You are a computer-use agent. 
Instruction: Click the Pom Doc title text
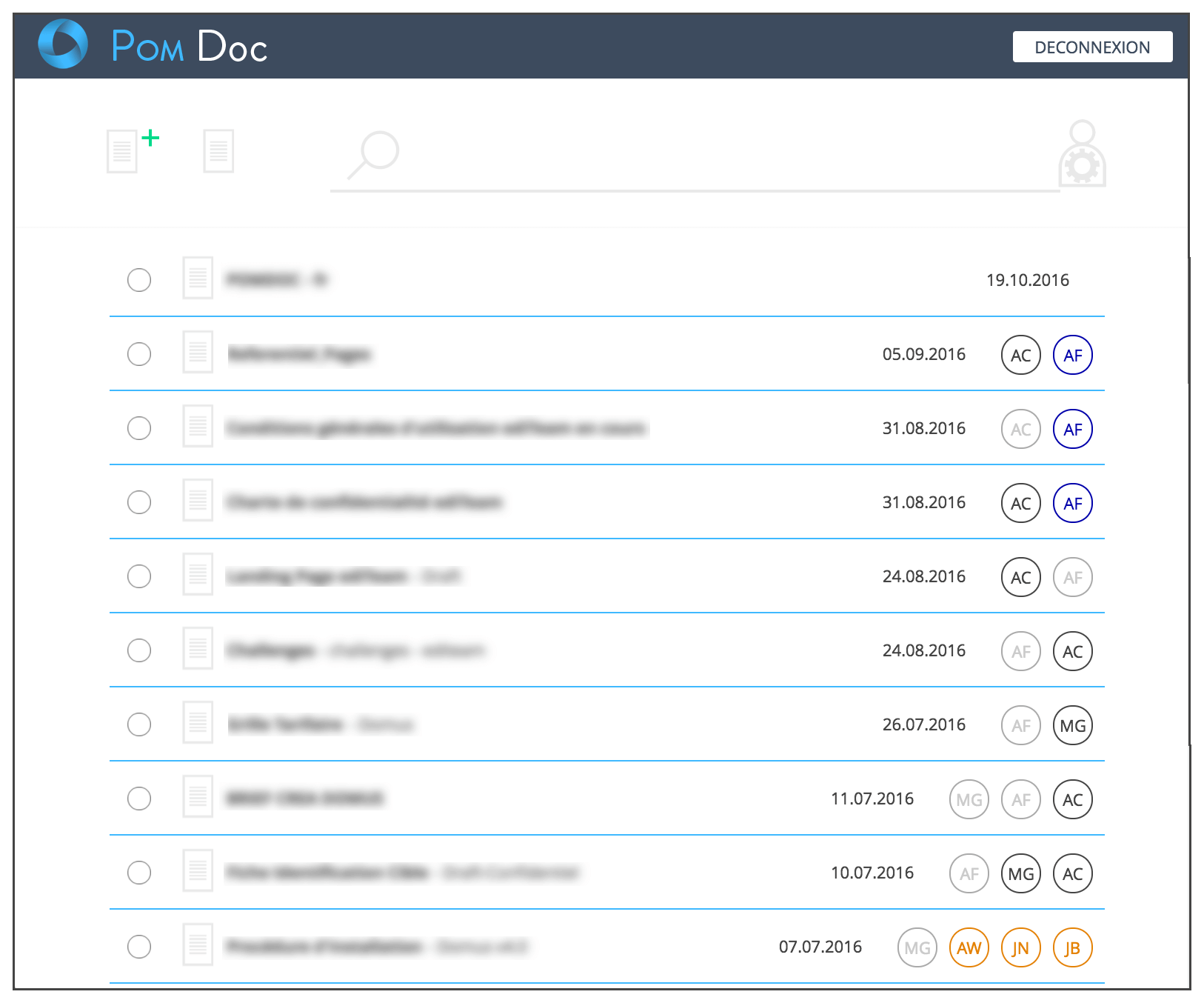tap(189, 46)
